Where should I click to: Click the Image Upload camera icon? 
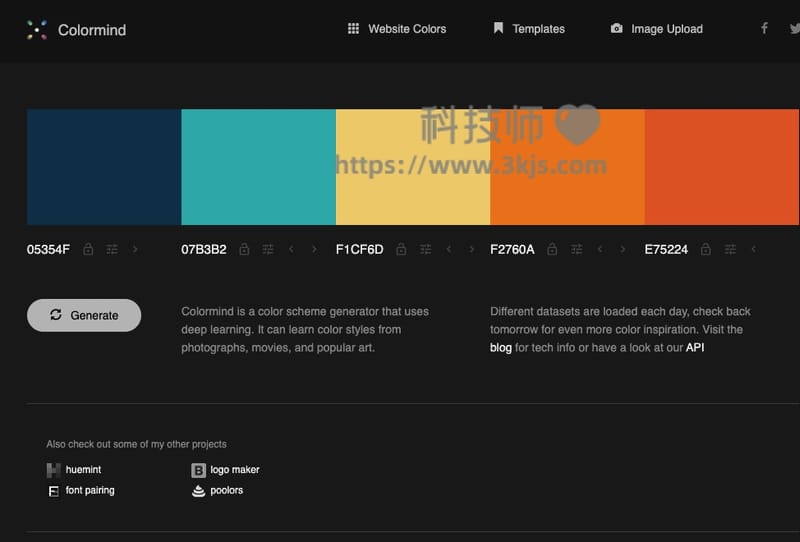tap(616, 29)
